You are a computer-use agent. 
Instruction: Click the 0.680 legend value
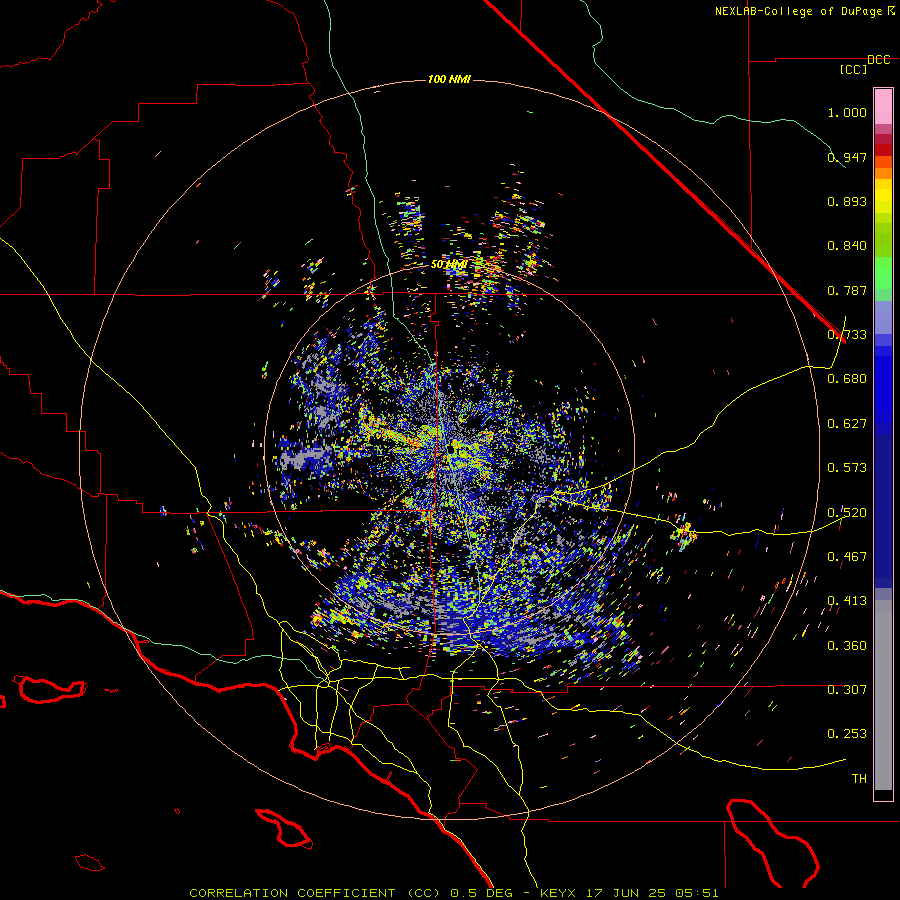point(847,379)
